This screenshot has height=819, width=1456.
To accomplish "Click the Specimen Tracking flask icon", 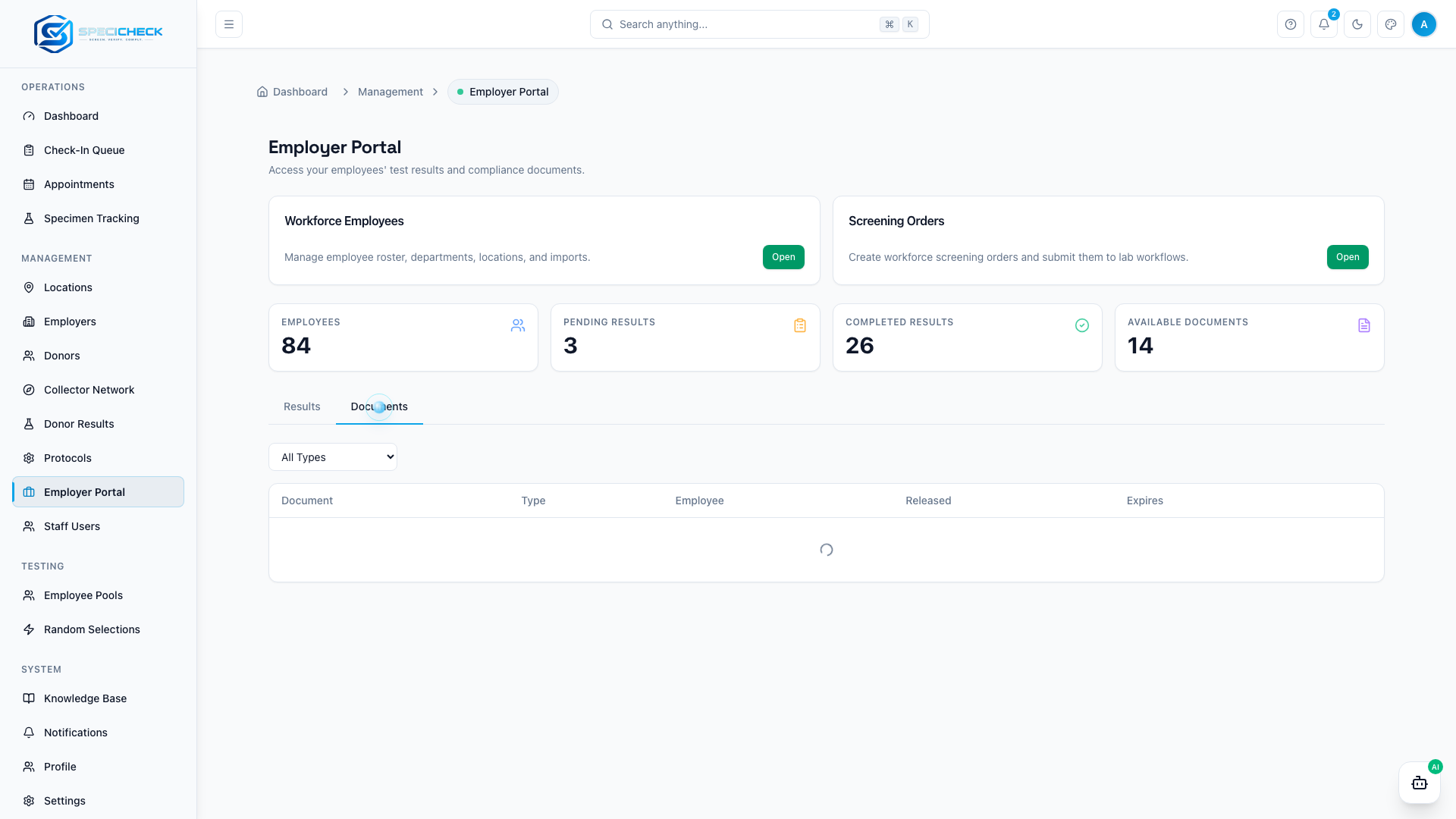I will pos(29,218).
